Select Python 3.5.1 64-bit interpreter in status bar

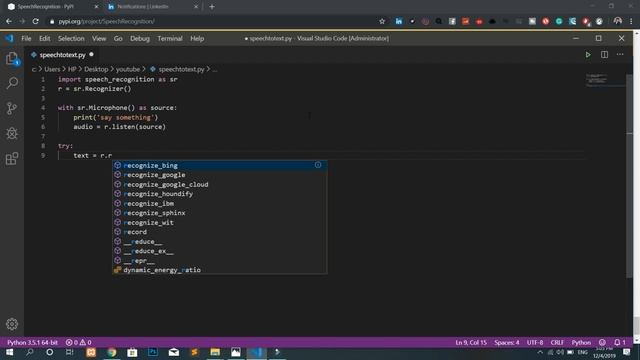[32, 342]
